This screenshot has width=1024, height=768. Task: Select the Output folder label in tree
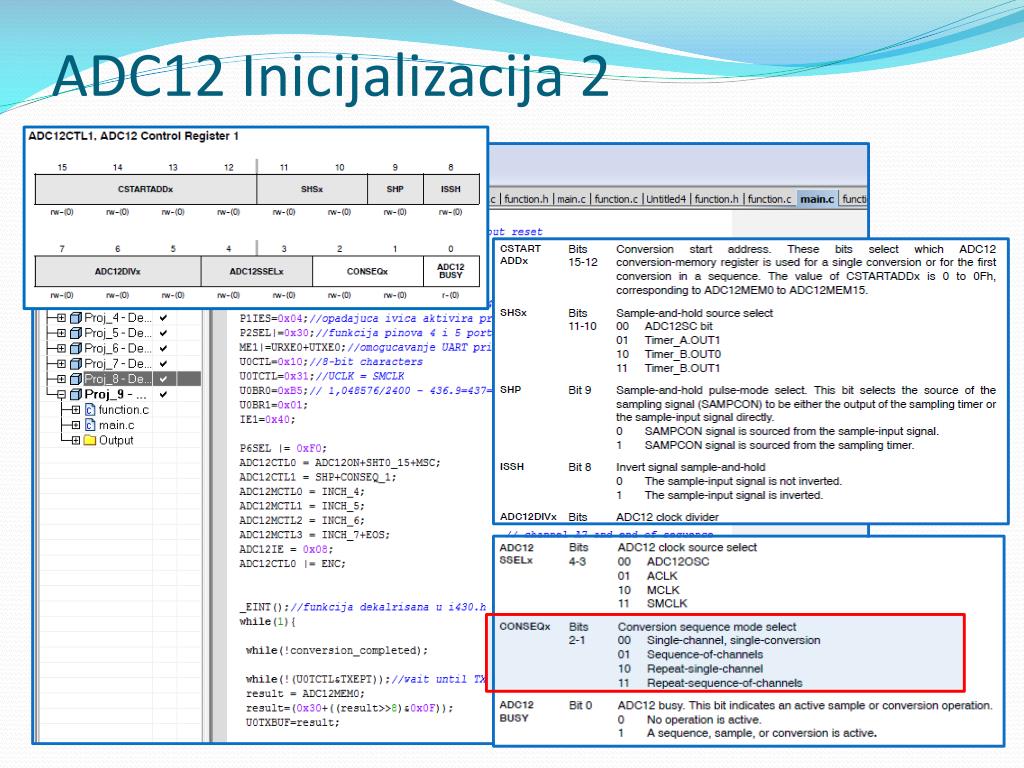(x=116, y=440)
